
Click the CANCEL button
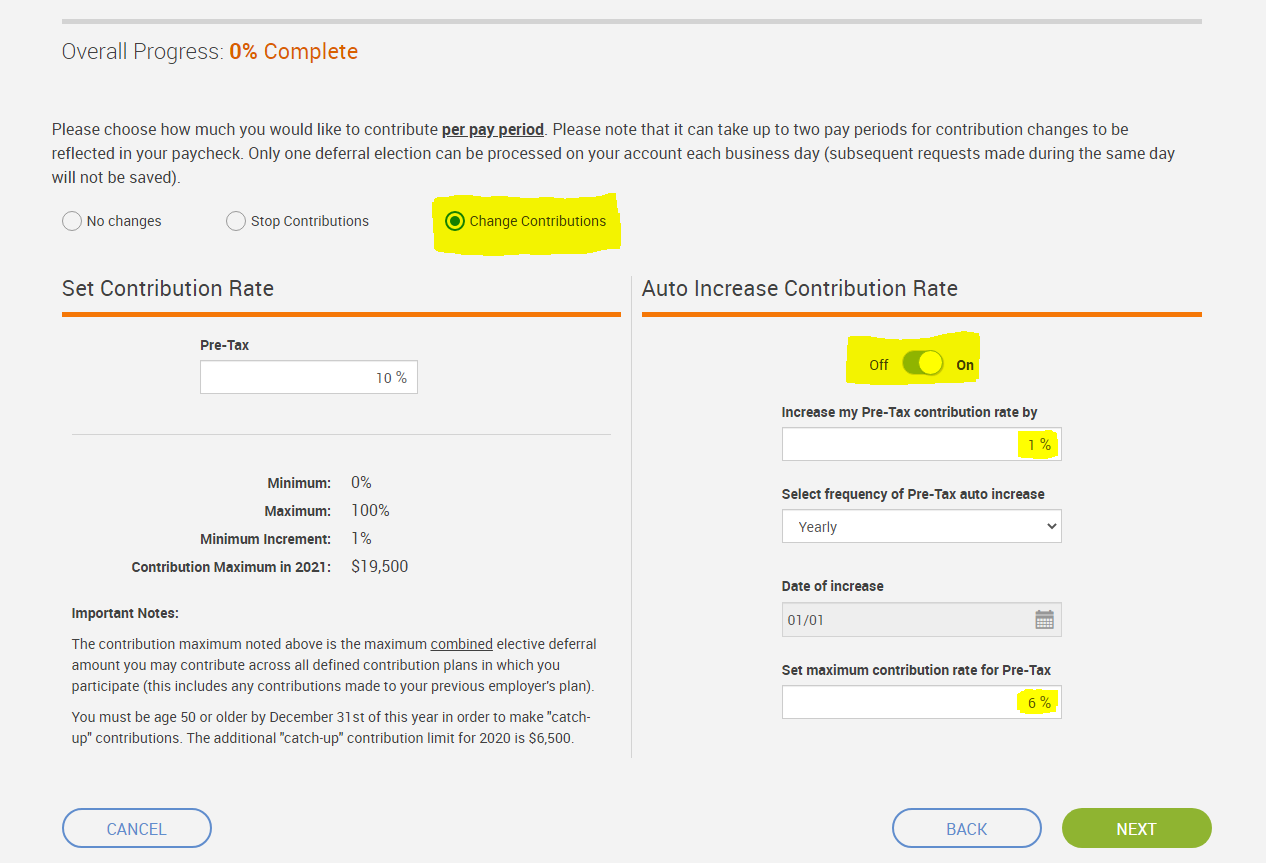(x=137, y=828)
